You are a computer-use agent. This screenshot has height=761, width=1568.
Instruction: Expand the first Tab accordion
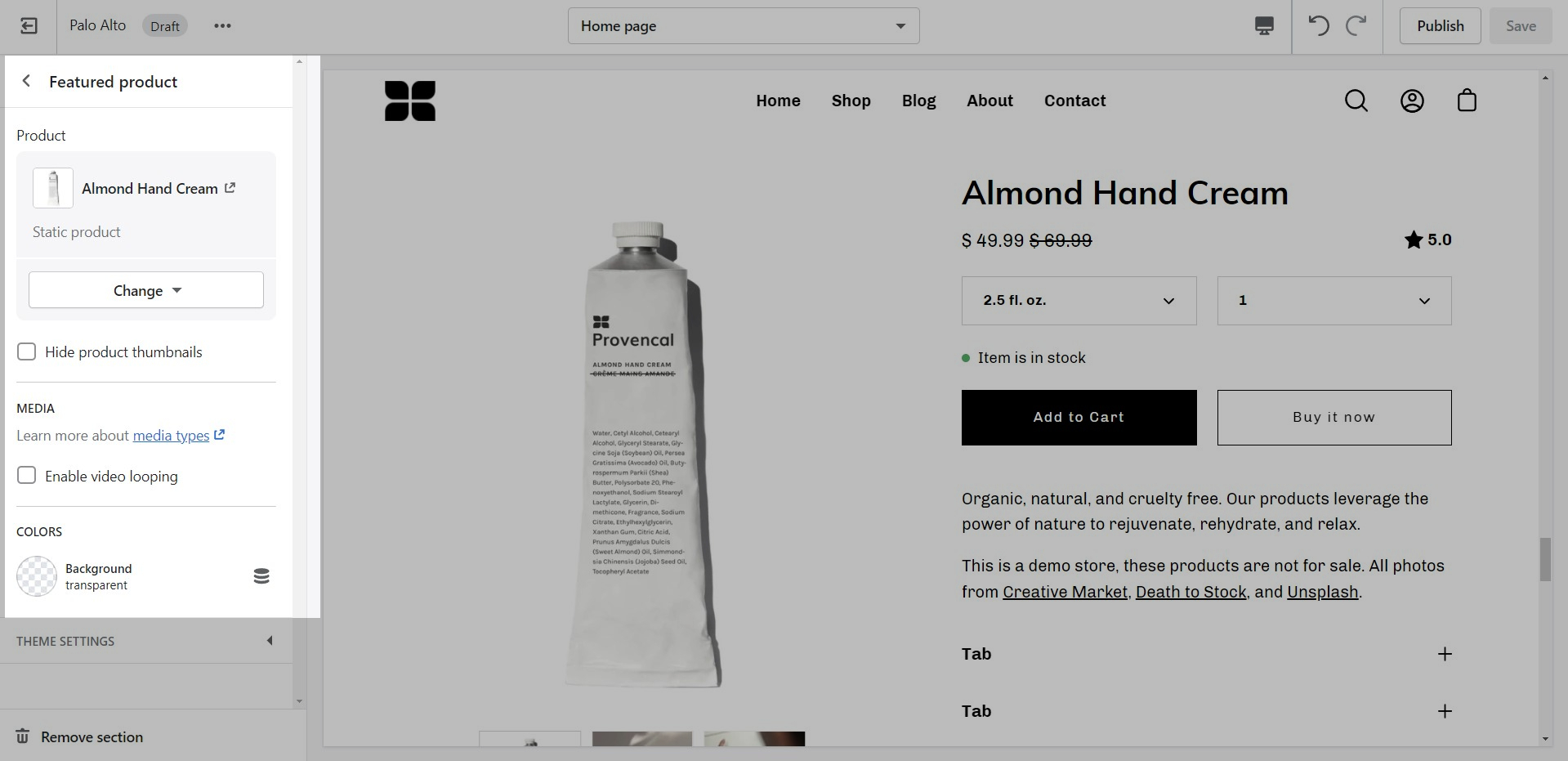point(1207,654)
